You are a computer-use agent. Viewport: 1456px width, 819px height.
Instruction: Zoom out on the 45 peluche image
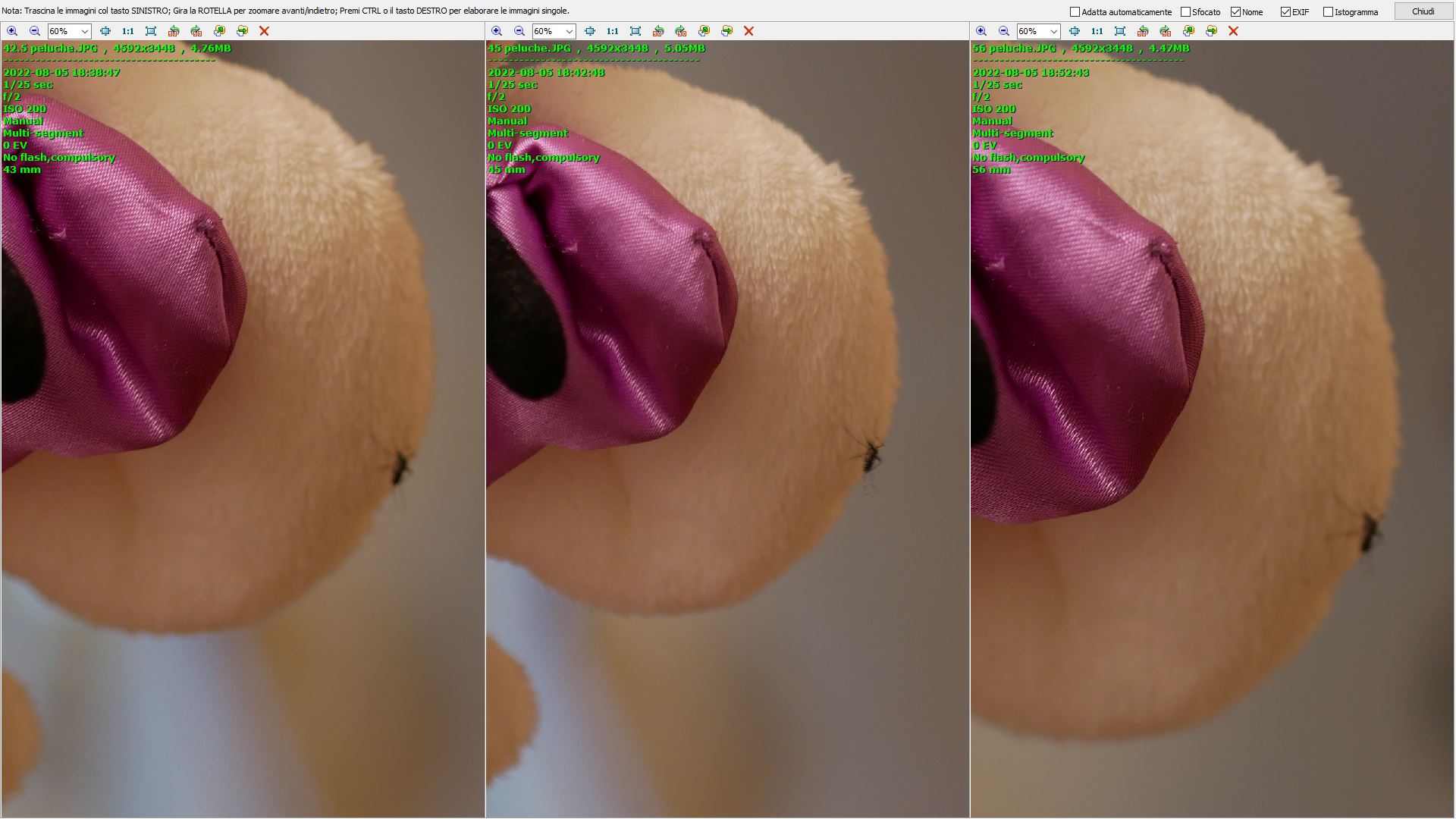519,31
